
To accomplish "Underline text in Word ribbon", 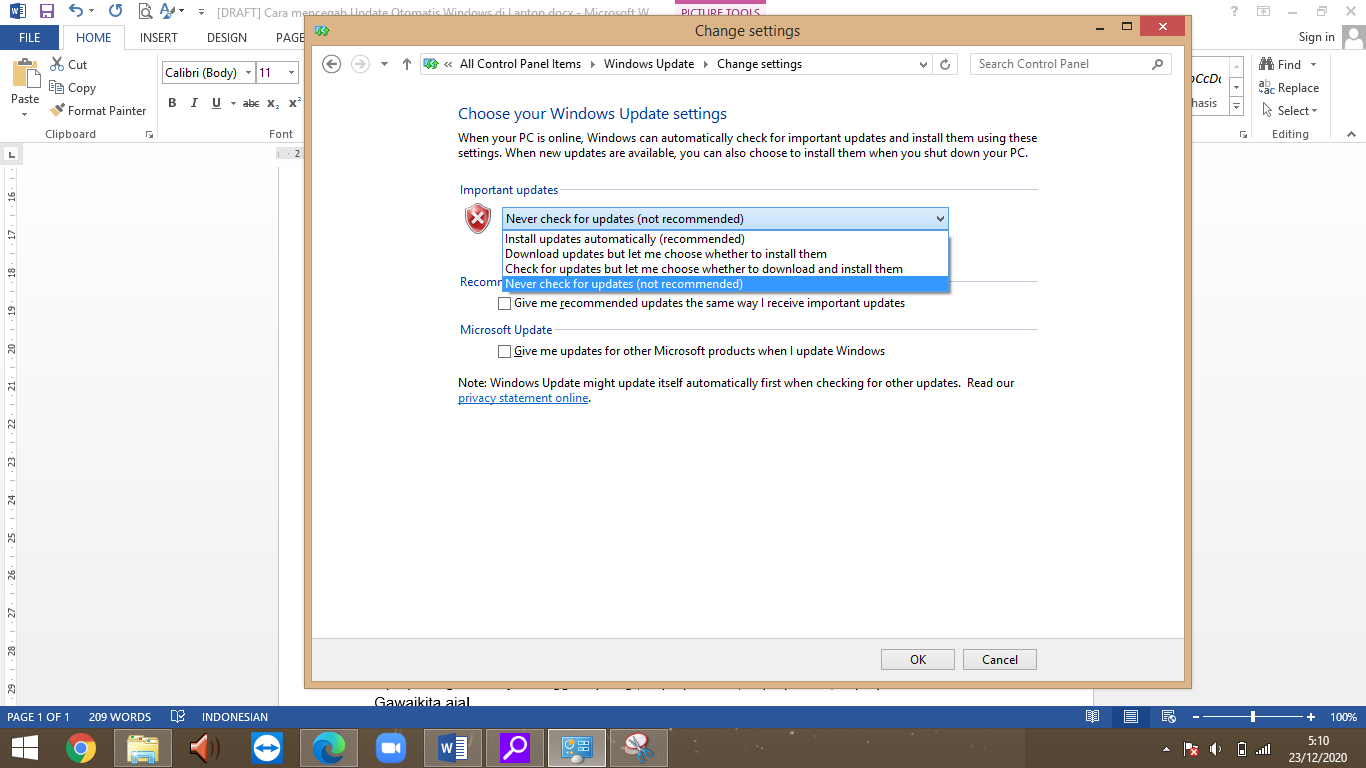I will [x=216, y=103].
